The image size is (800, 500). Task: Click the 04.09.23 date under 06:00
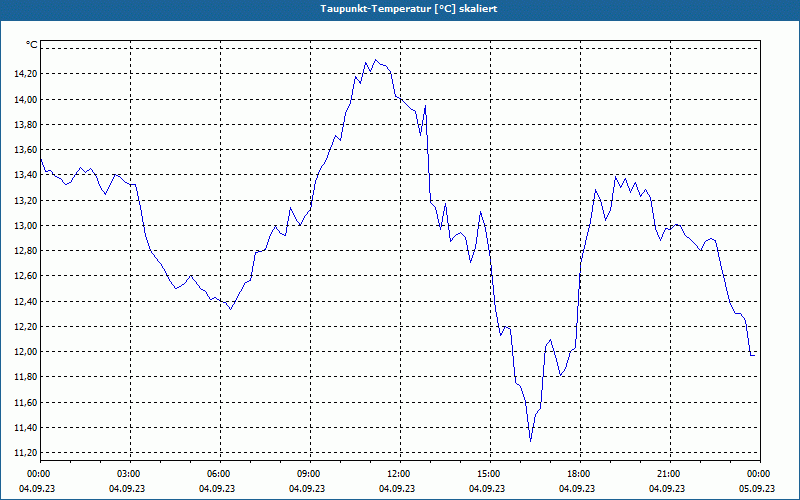[x=217, y=489]
